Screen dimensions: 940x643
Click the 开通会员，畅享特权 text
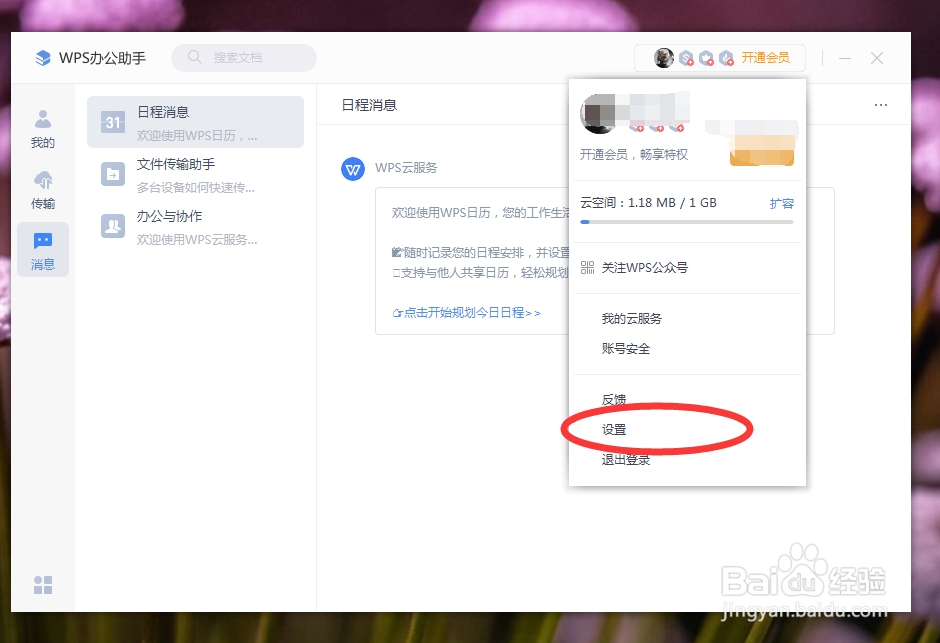pos(634,155)
